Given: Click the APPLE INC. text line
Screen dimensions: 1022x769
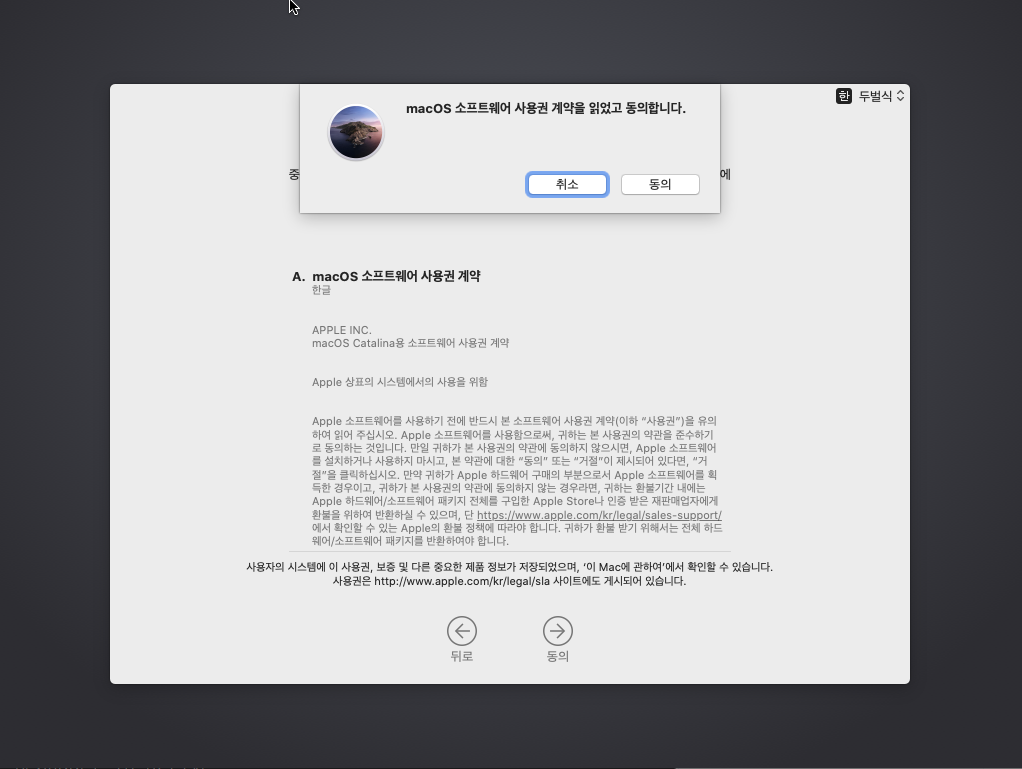Looking at the screenshot, I should click(341, 330).
